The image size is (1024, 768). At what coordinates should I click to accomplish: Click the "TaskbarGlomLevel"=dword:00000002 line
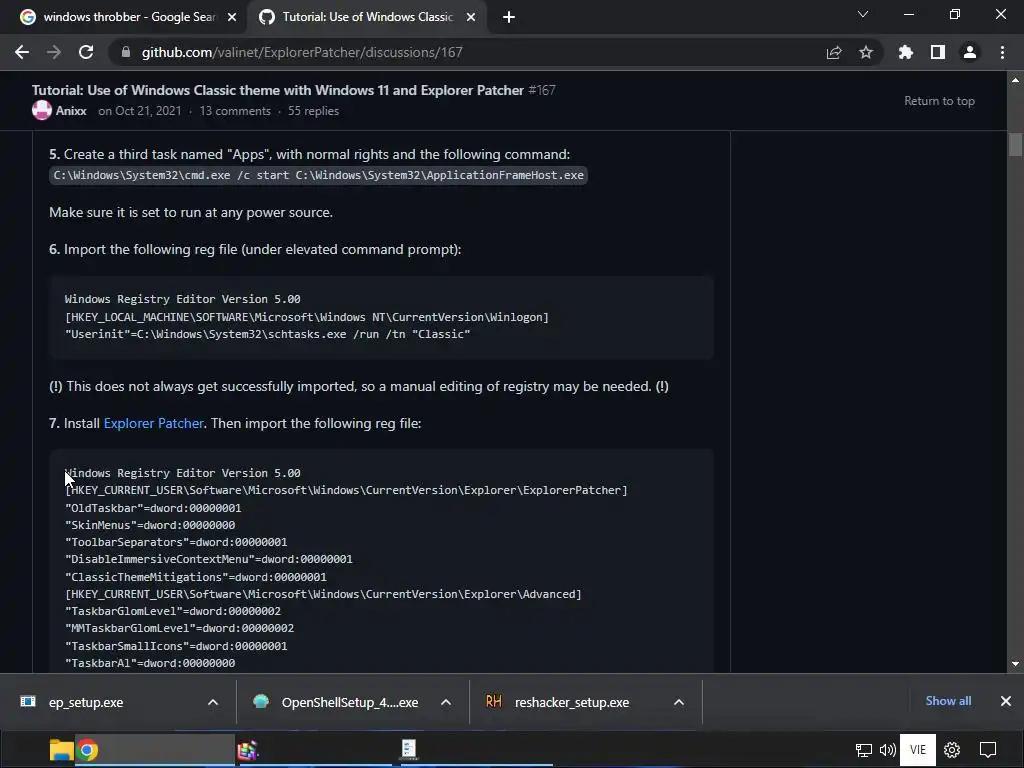tap(172, 611)
